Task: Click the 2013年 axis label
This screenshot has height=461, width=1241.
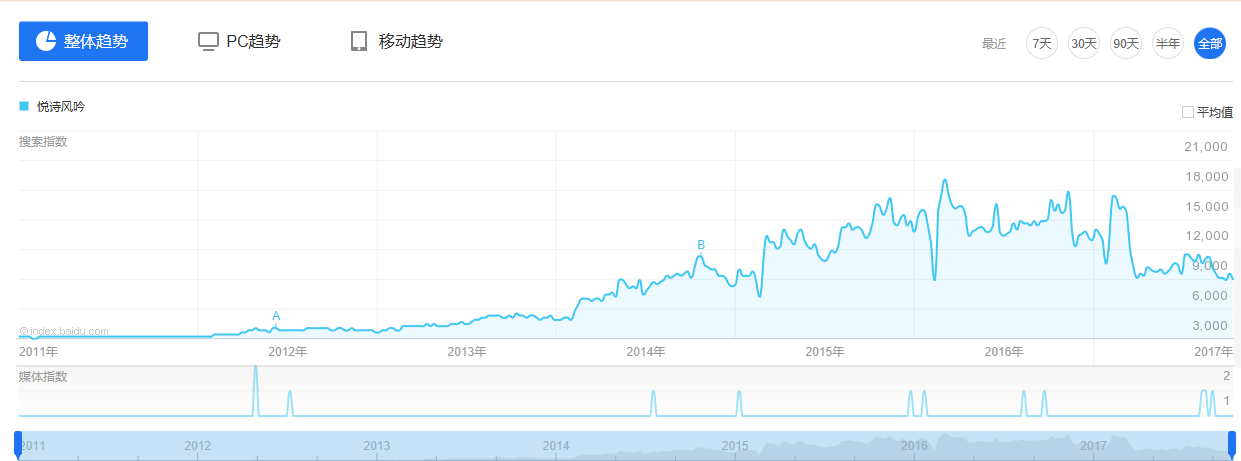Action: pyautogui.click(x=466, y=352)
